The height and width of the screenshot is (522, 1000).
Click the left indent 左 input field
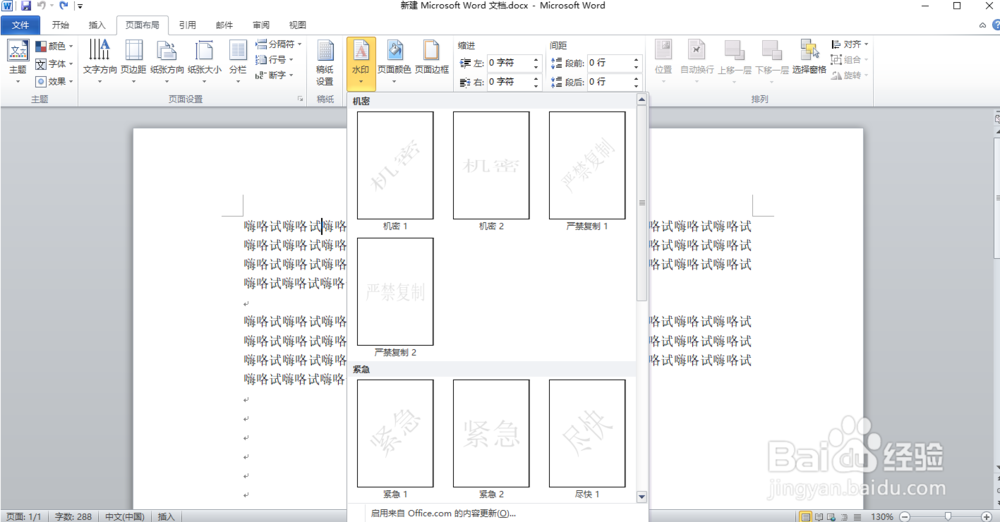point(509,63)
